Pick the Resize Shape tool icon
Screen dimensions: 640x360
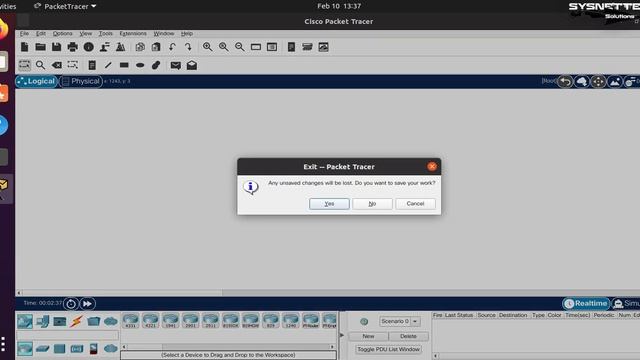73,65
